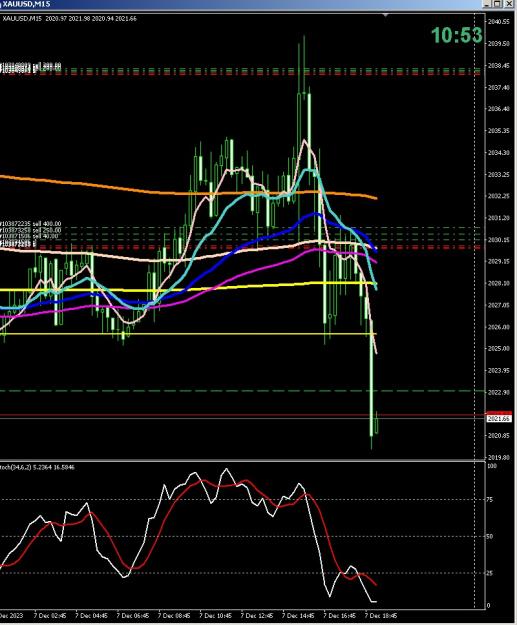The width and height of the screenshot is (517, 625).
Task: Click the green 10:53 timer label
Action: 456,35
